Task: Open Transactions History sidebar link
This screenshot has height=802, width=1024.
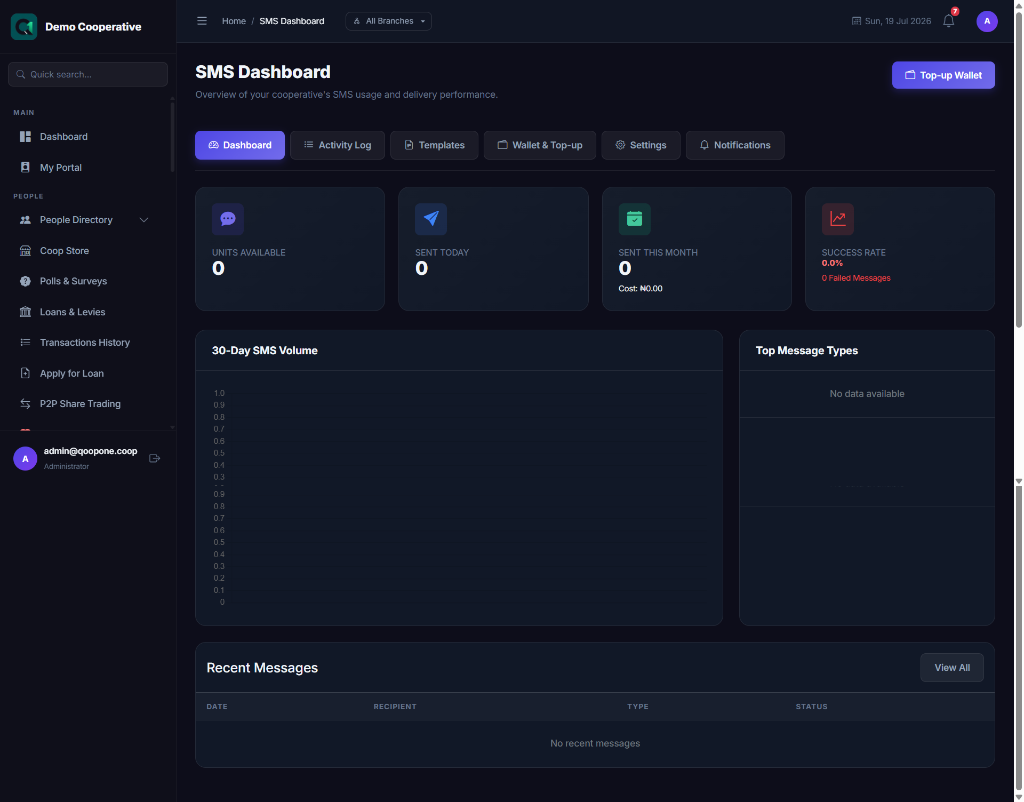Action: click(85, 342)
